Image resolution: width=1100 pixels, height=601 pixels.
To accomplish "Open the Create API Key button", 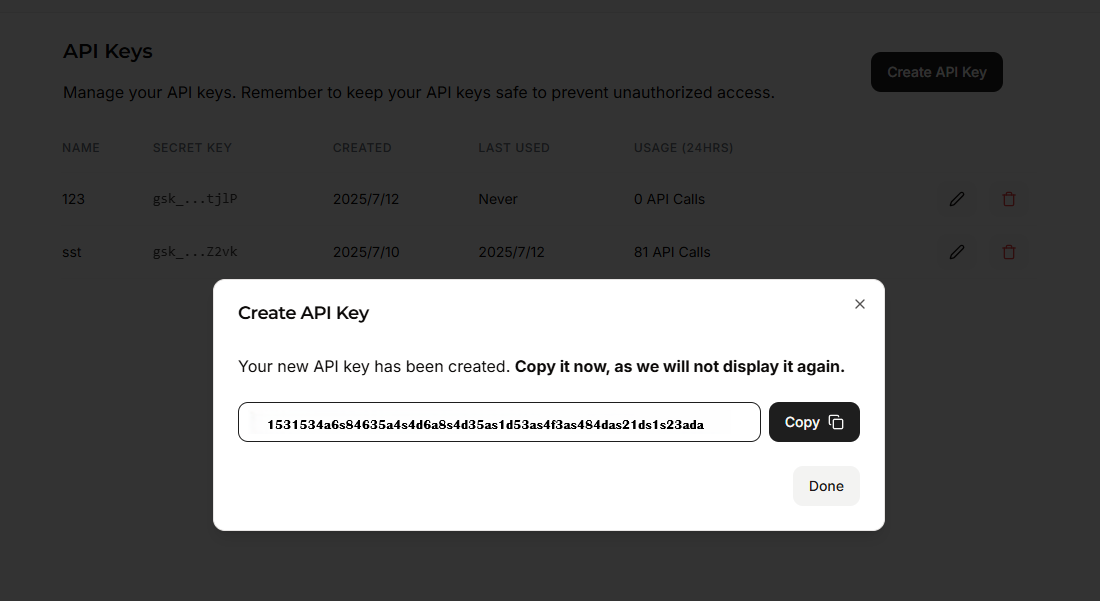I will 937,72.
